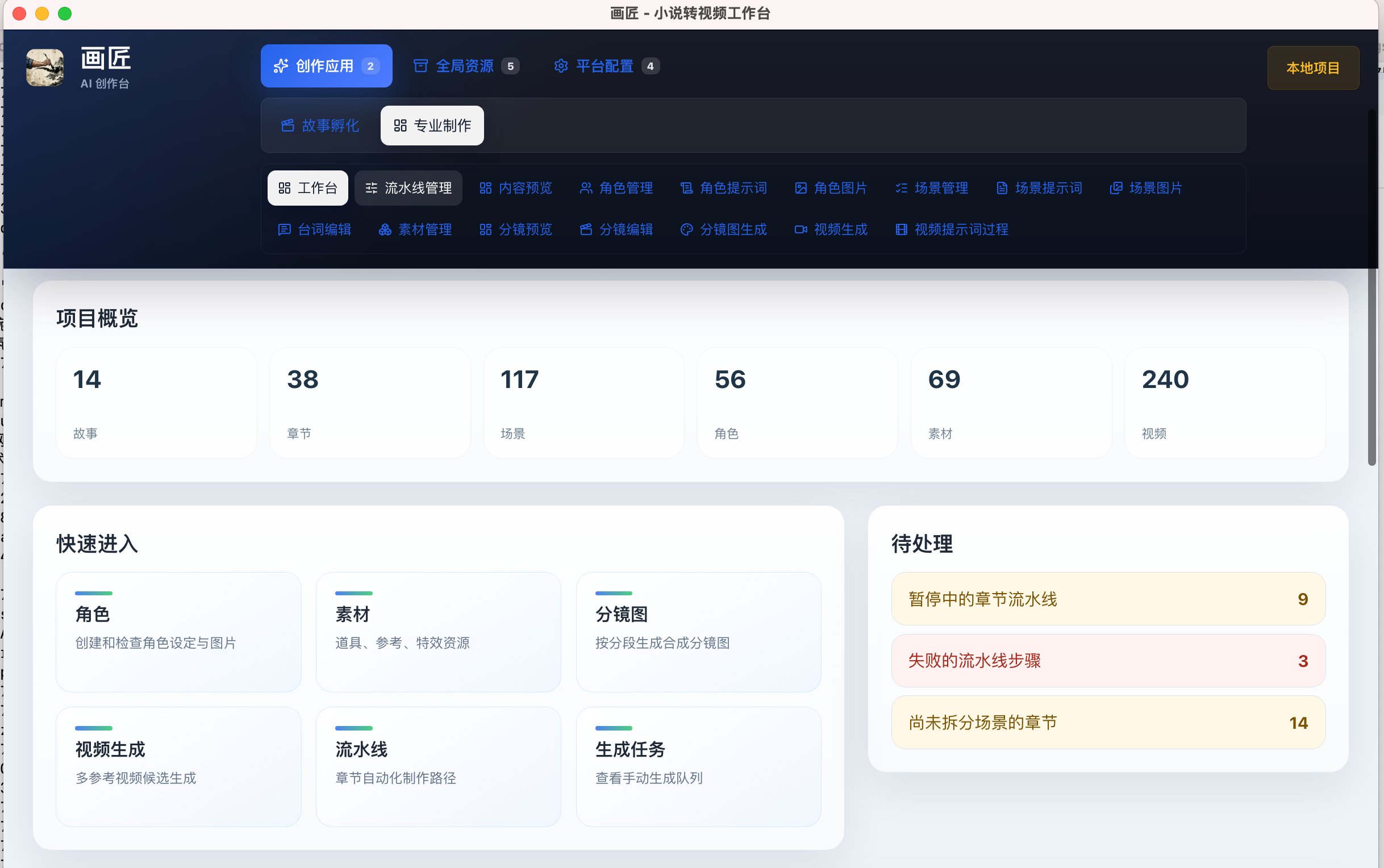Open the 视频生成 quick entry card
1384x868 pixels.
(x=178, y=767)
